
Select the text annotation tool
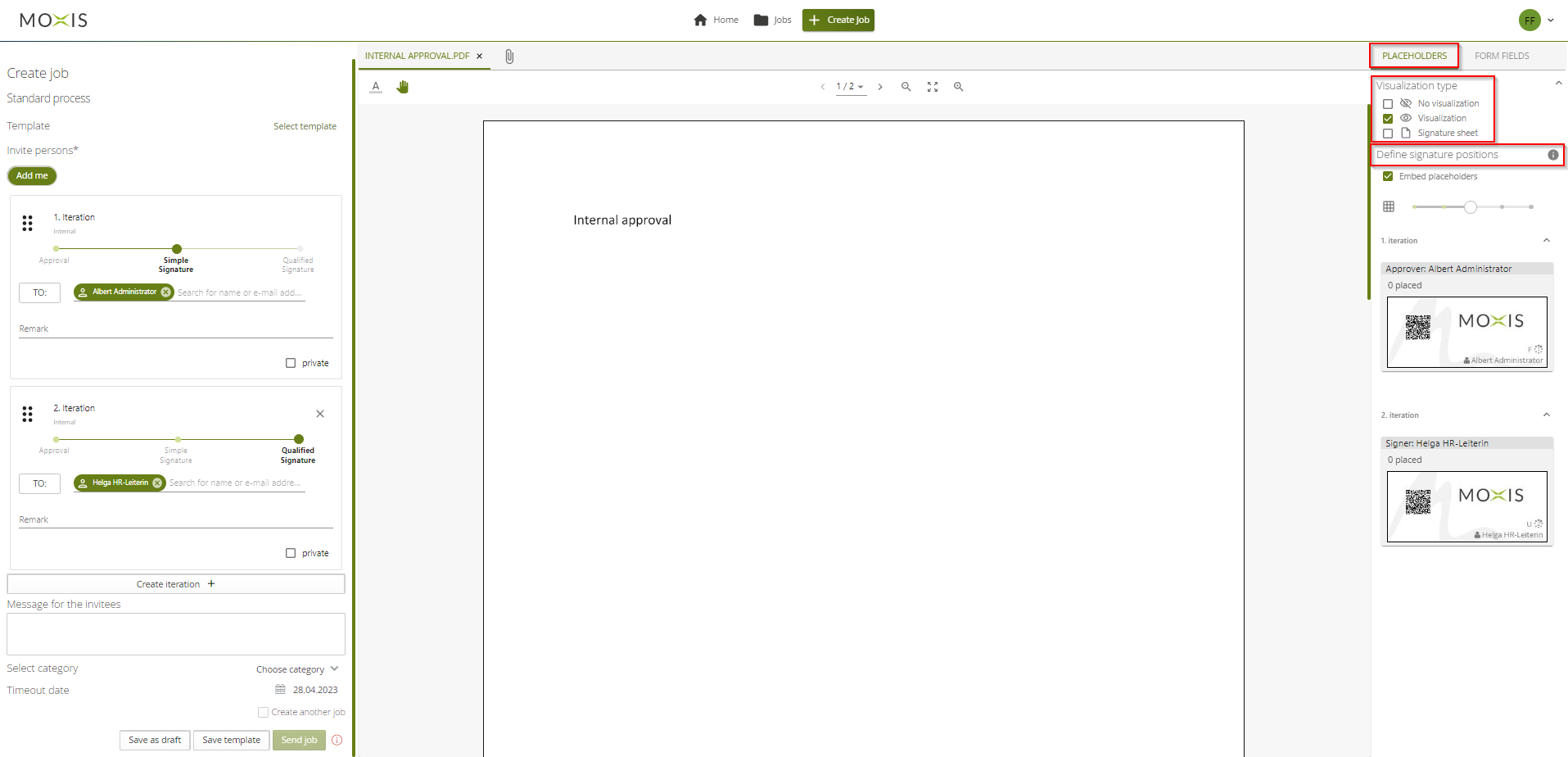[376, 87]
